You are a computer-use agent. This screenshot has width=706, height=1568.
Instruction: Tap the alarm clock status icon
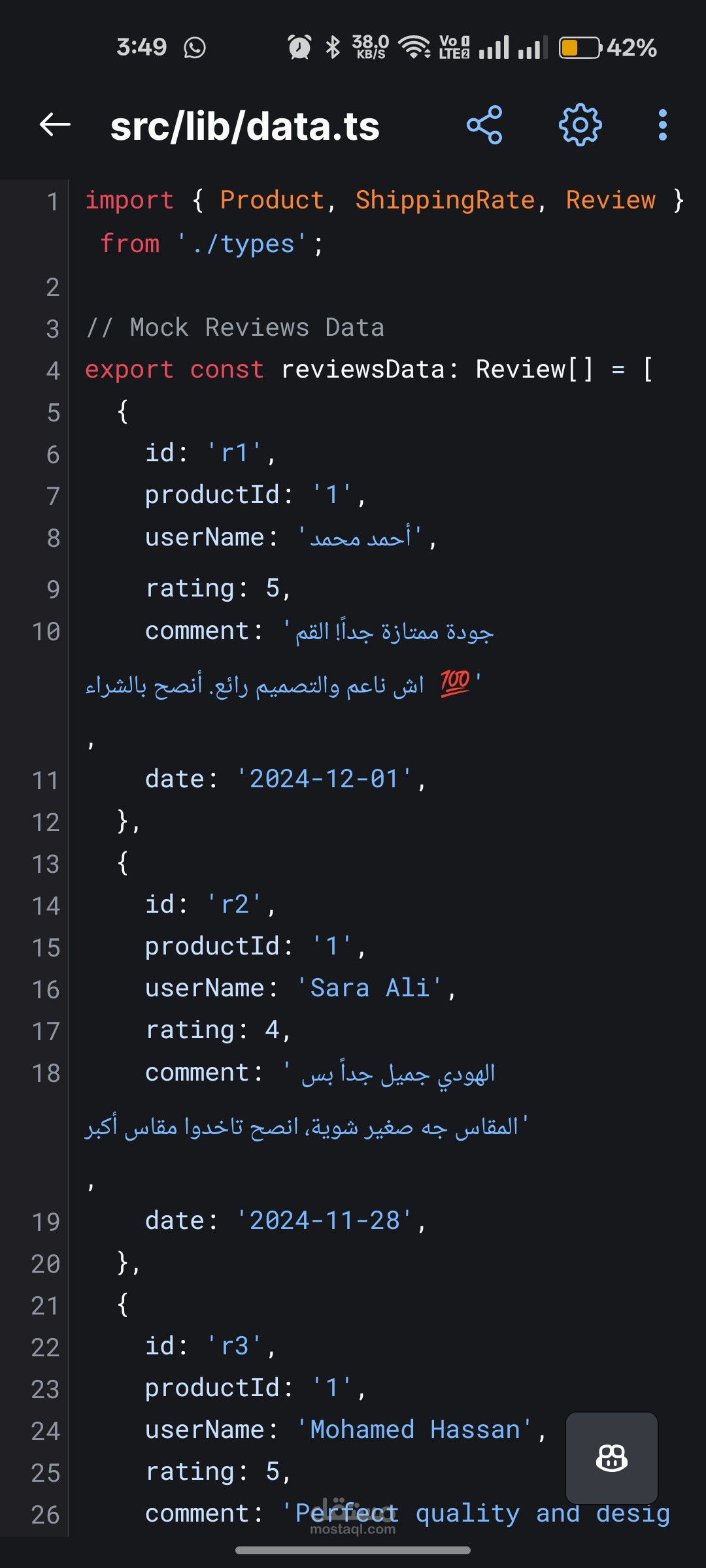[299, 47]
